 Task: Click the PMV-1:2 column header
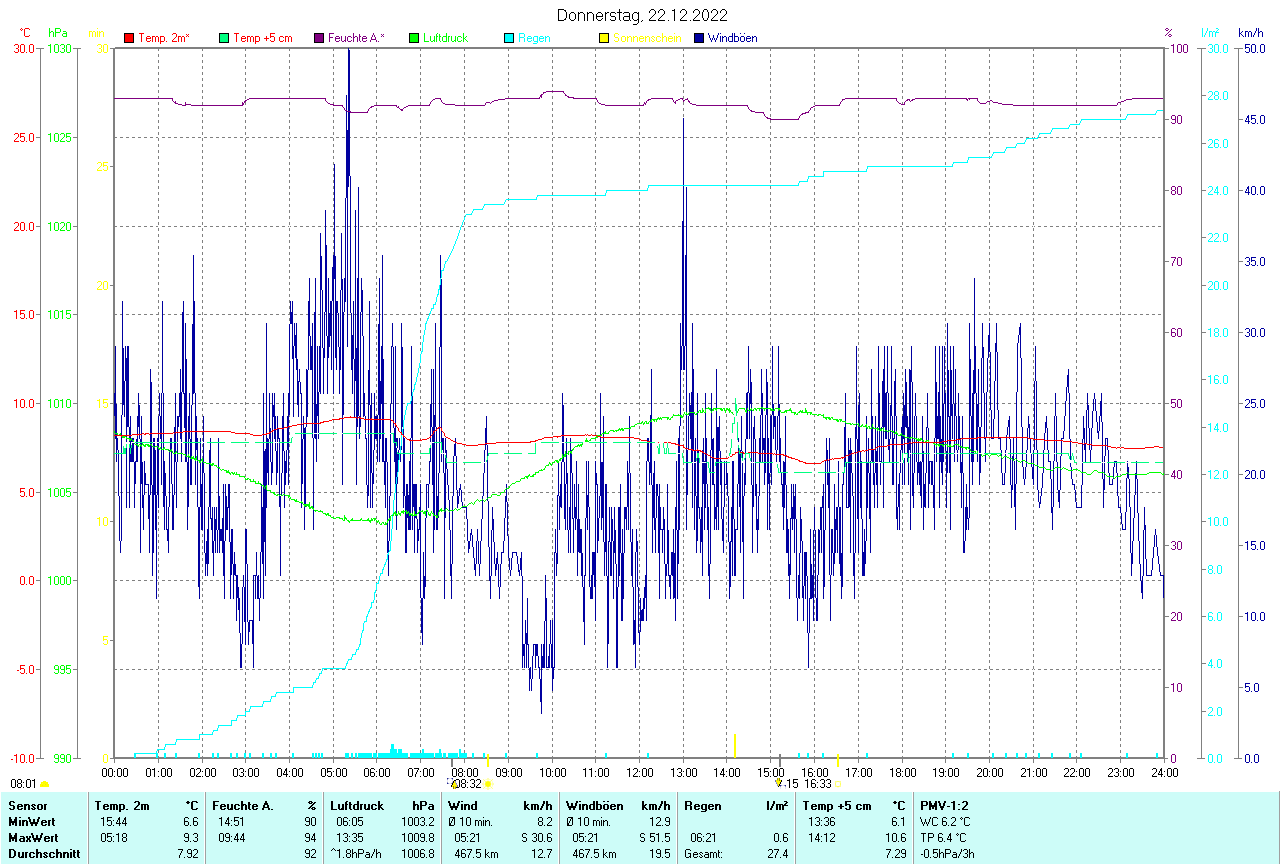[x=944, y=805]
